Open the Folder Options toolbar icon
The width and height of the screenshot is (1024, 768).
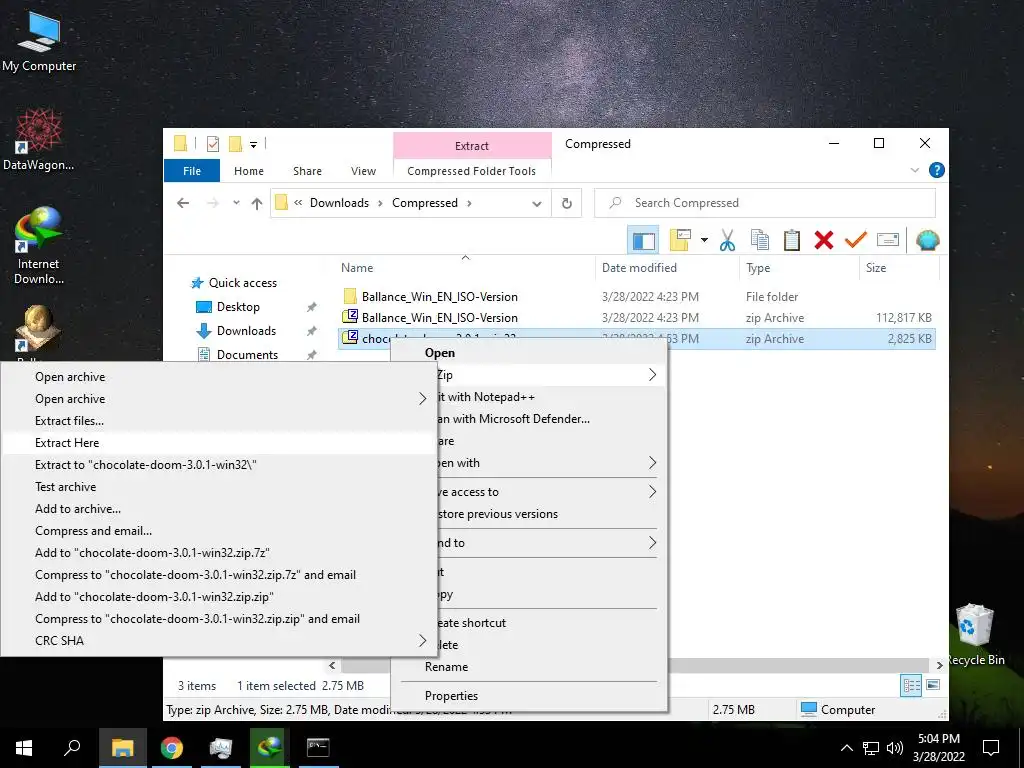pyautogui.click(x=680, y=240)
